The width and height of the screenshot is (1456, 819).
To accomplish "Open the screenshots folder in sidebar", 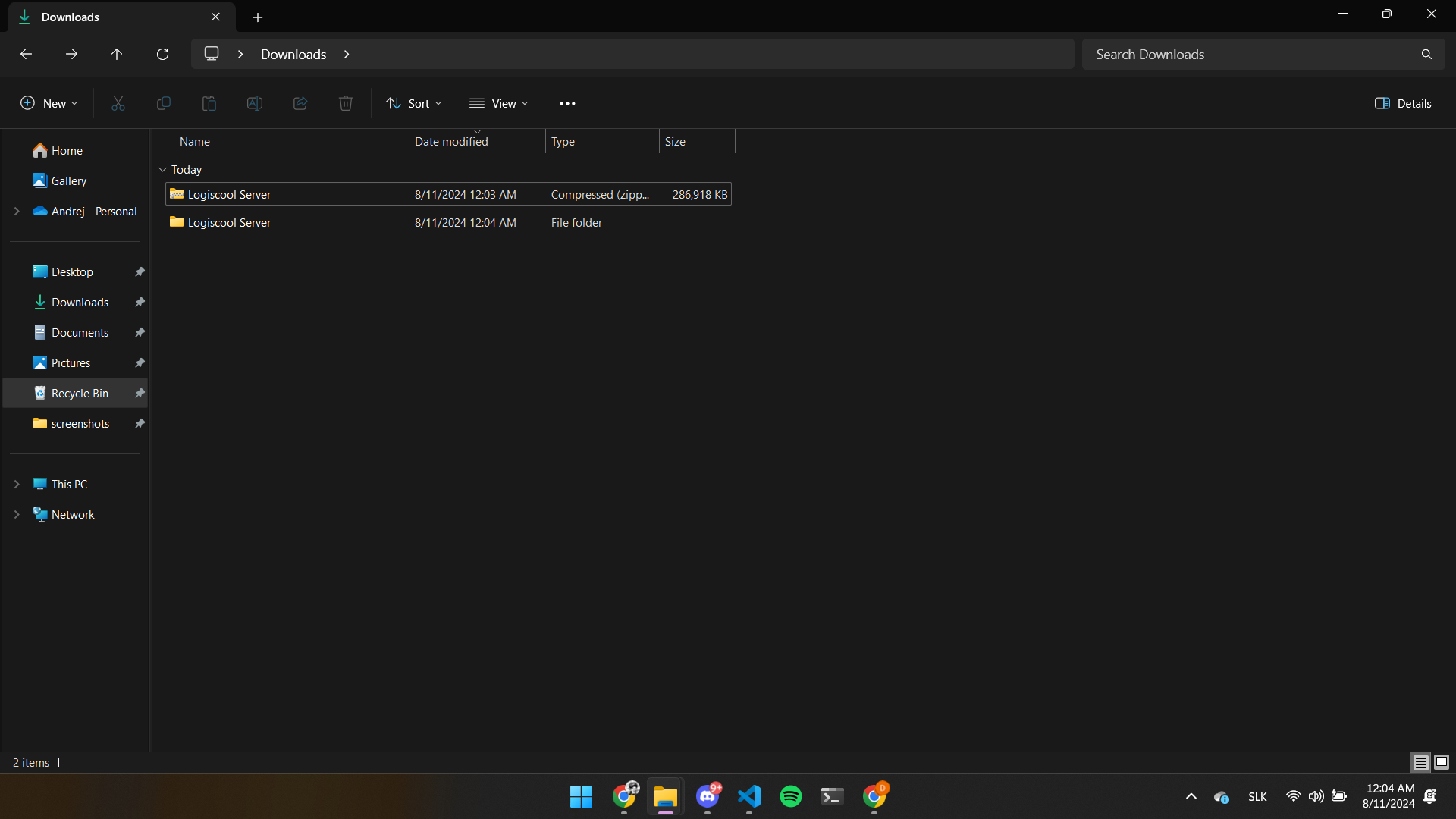I will click(80, 423).
